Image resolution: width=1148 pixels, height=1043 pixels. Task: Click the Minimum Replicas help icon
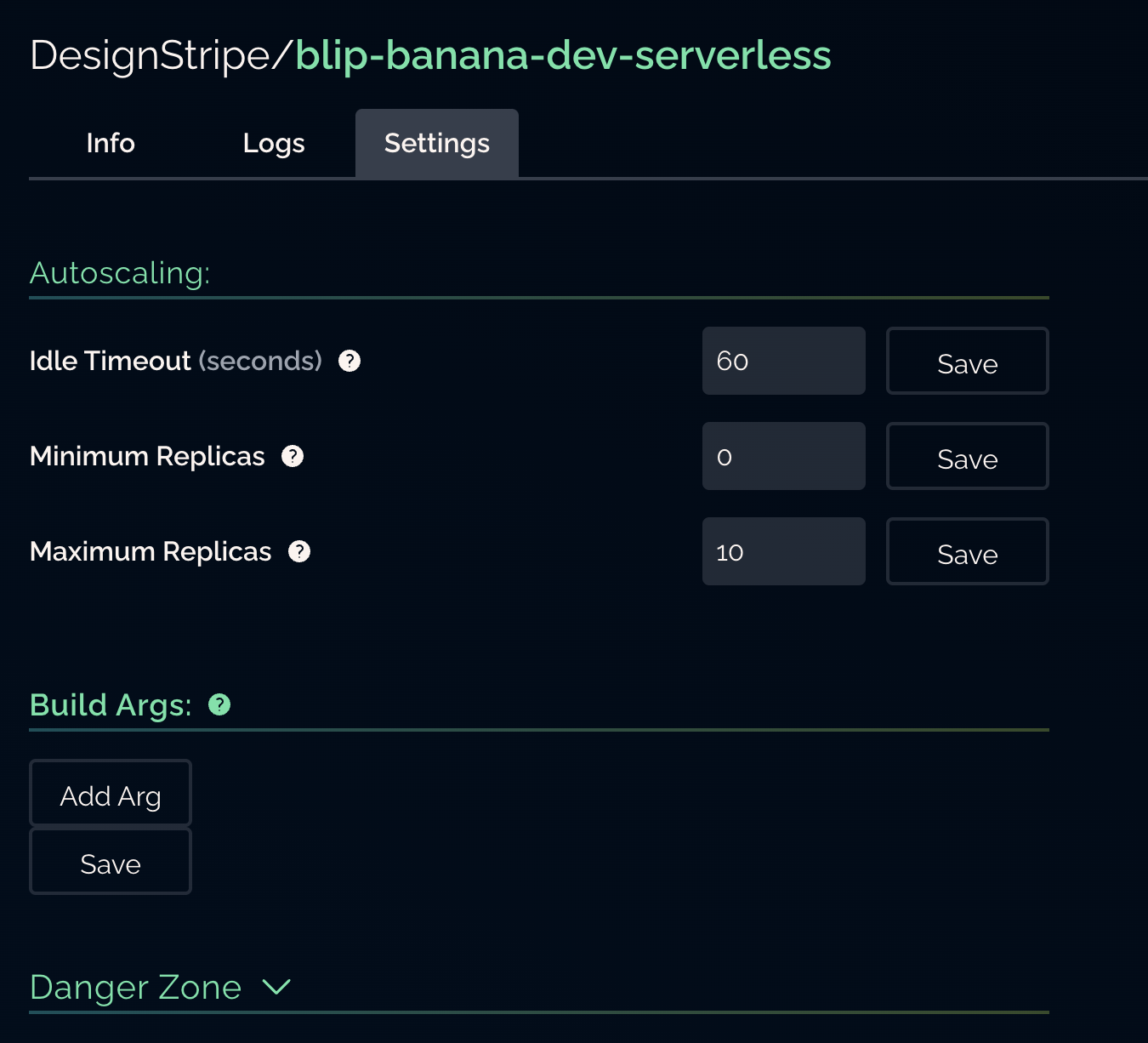point(293,456)
